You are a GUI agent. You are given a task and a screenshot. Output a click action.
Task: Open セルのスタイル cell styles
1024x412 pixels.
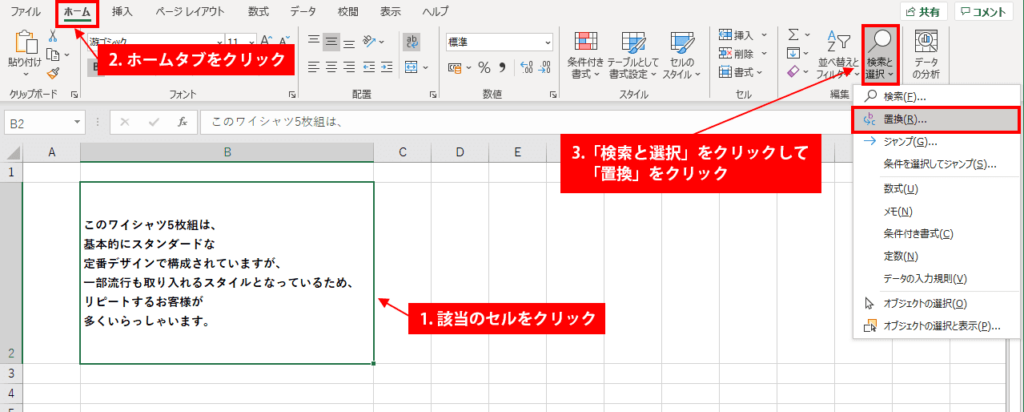pos(681,55)
